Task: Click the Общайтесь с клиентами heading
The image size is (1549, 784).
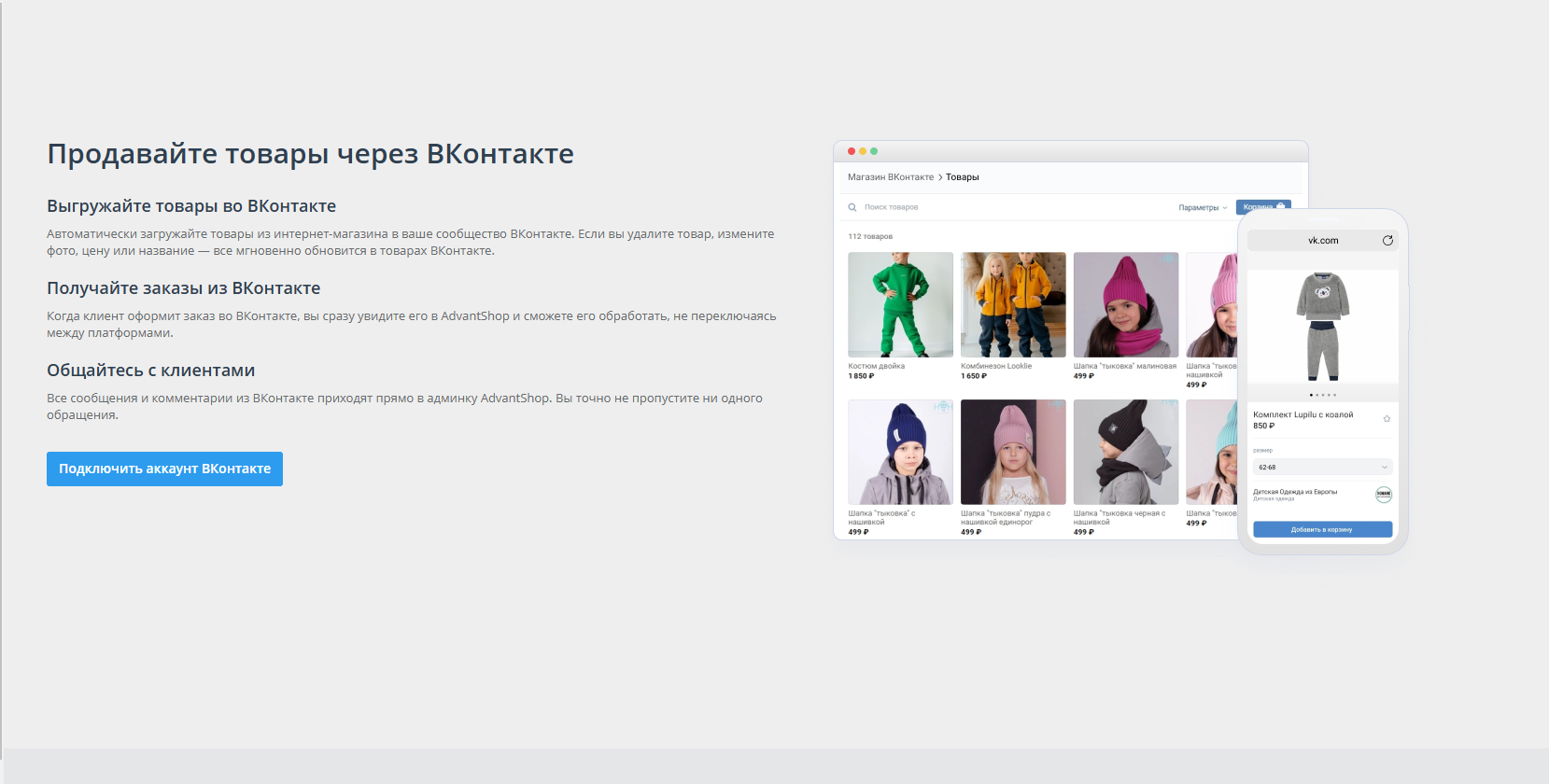Action: pos(151,371)
